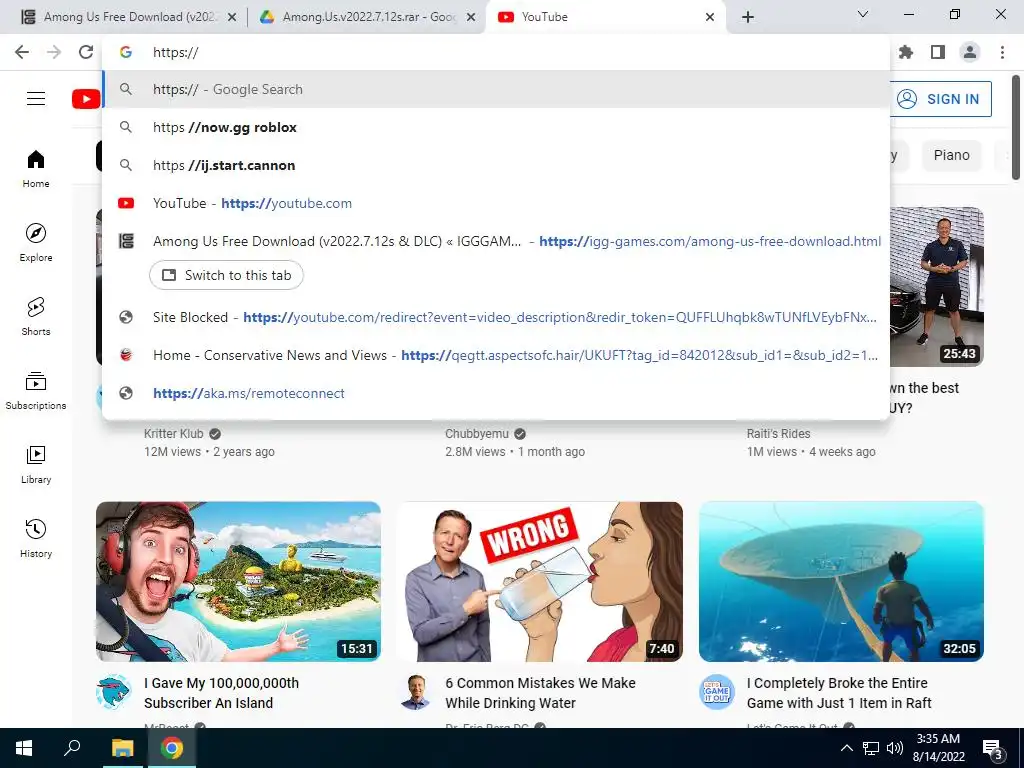The width and height of the screenshot is (1024, 768).
Task: Open Raiti's Rides video thumbnail 25:43
Action: (x=937, y=287)
